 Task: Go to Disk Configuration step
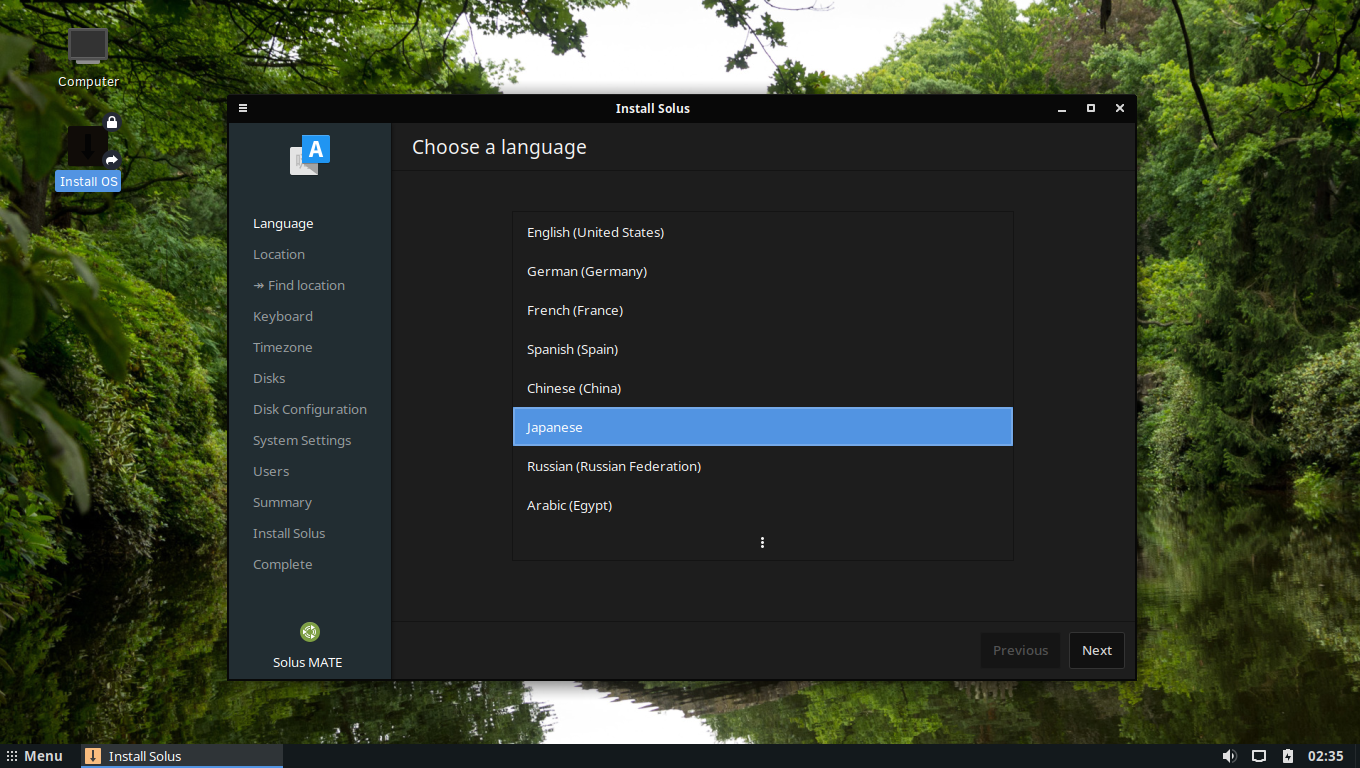310,410
